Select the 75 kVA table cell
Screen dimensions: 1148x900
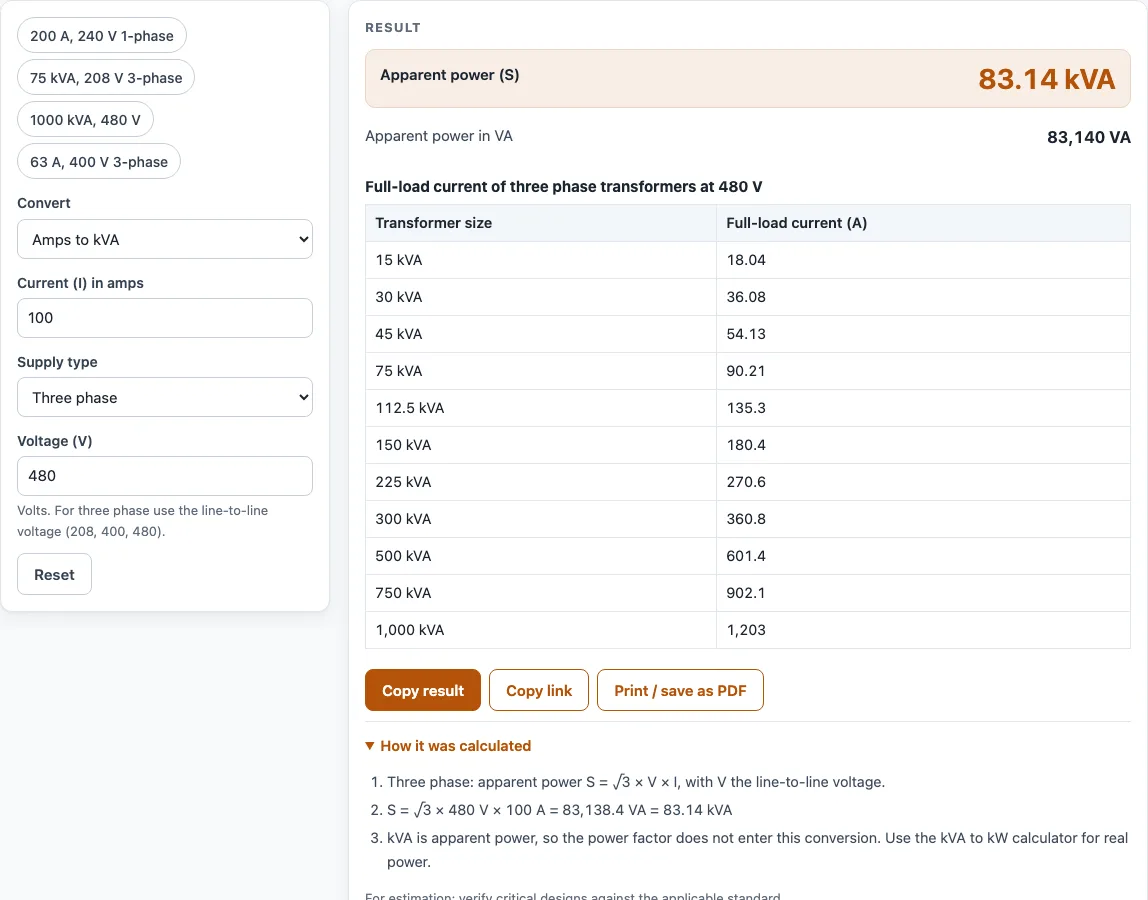(541, 371)
